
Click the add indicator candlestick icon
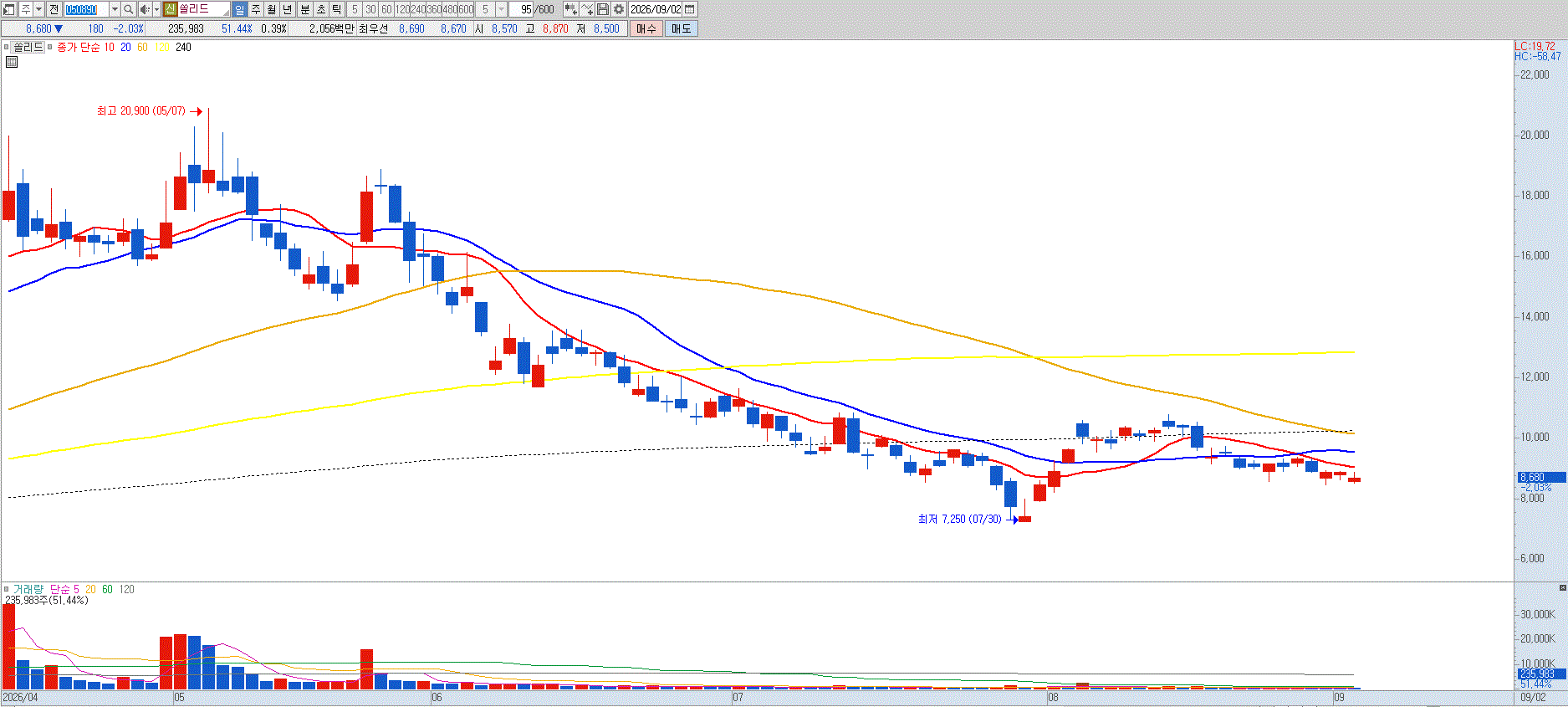pyautogui.click(x=570, y=9)
